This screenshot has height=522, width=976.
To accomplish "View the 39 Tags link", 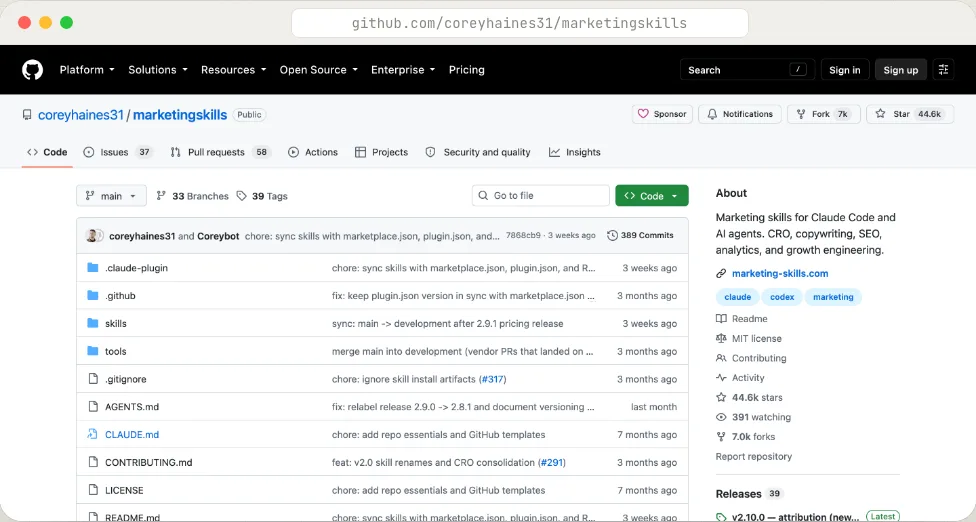I will pyautogui.click(x=262, y=196).
